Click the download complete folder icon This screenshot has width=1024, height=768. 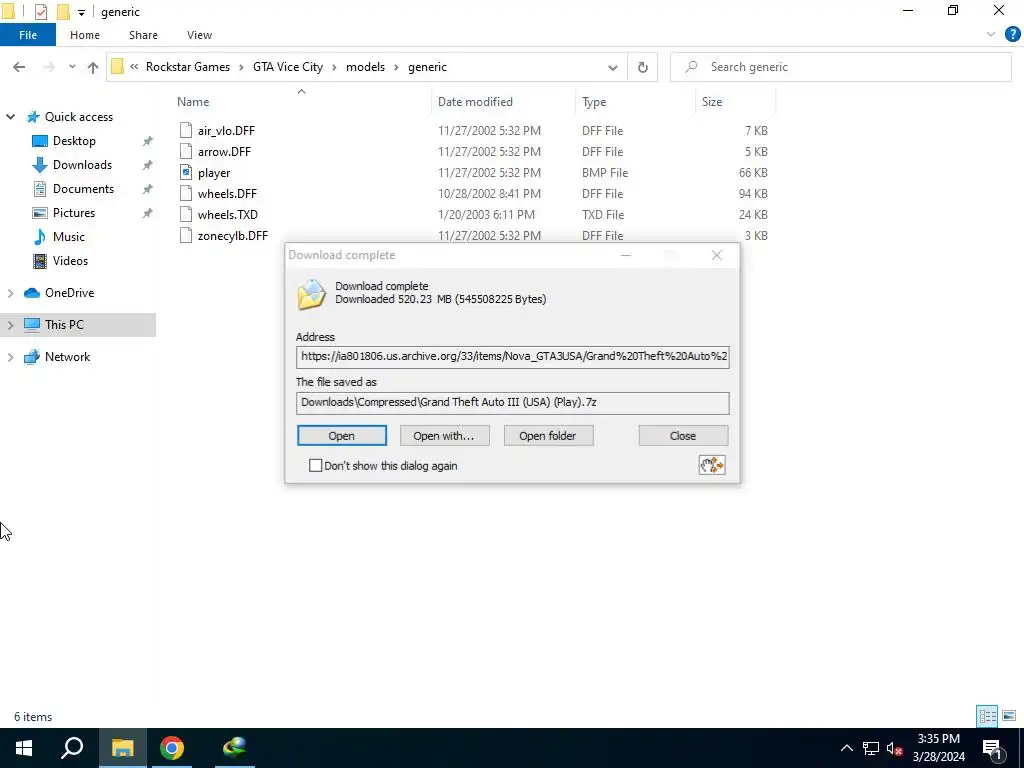[x=312, y=294]
